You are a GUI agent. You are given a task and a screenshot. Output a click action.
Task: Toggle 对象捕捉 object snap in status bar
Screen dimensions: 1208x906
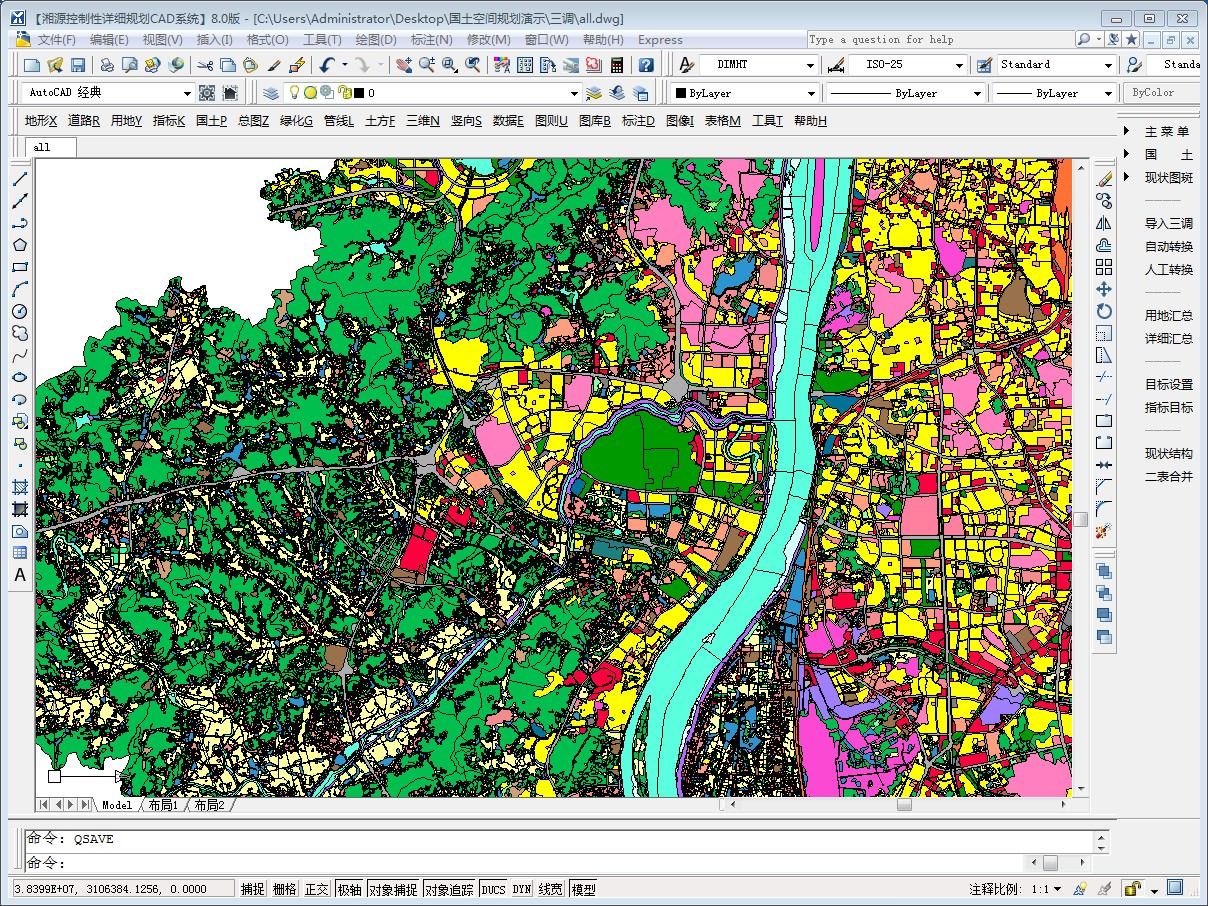(393, 889)
